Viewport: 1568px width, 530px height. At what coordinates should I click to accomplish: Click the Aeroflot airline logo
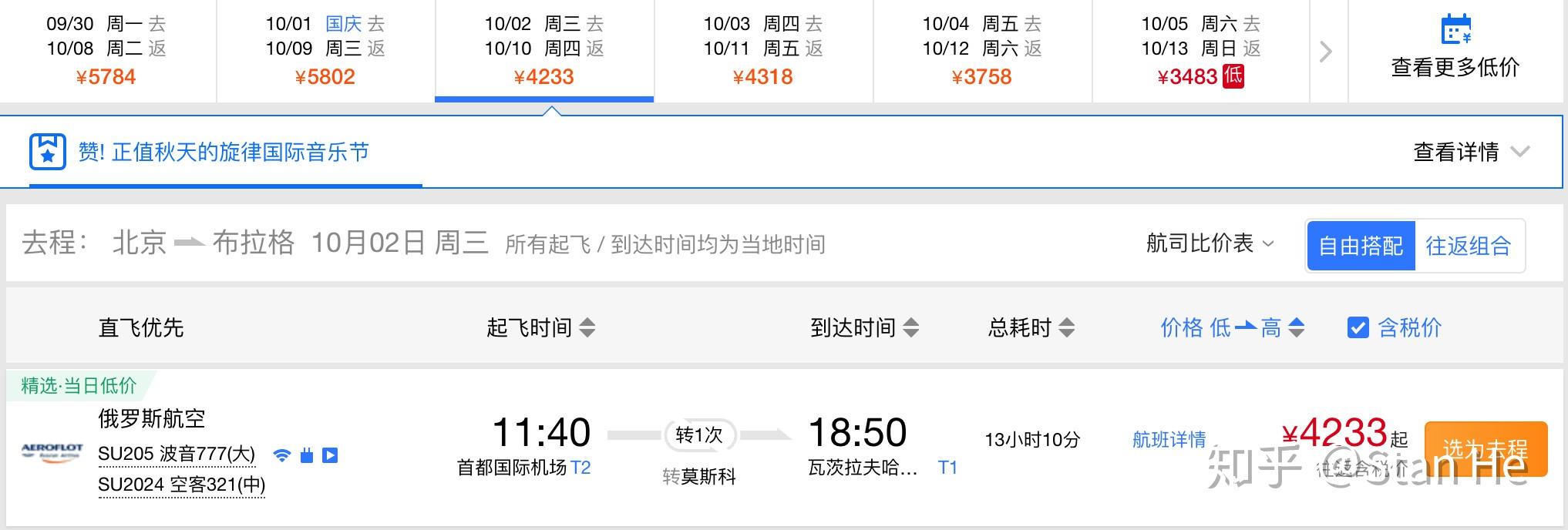(52, 451)
